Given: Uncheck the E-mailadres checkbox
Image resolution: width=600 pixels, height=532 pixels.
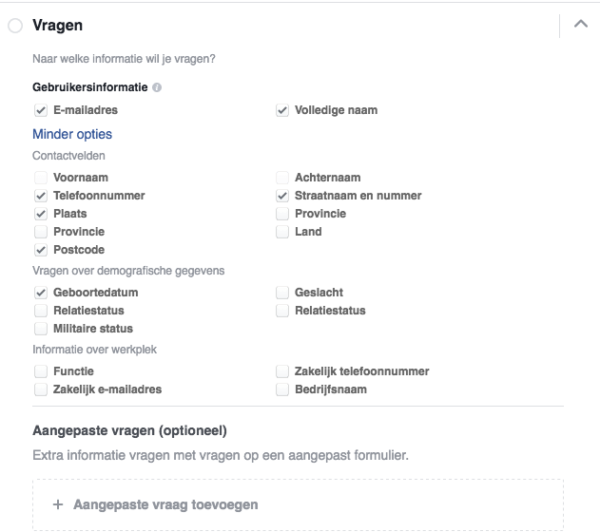Looking at the screenshot, I should (x=41, y=110).
